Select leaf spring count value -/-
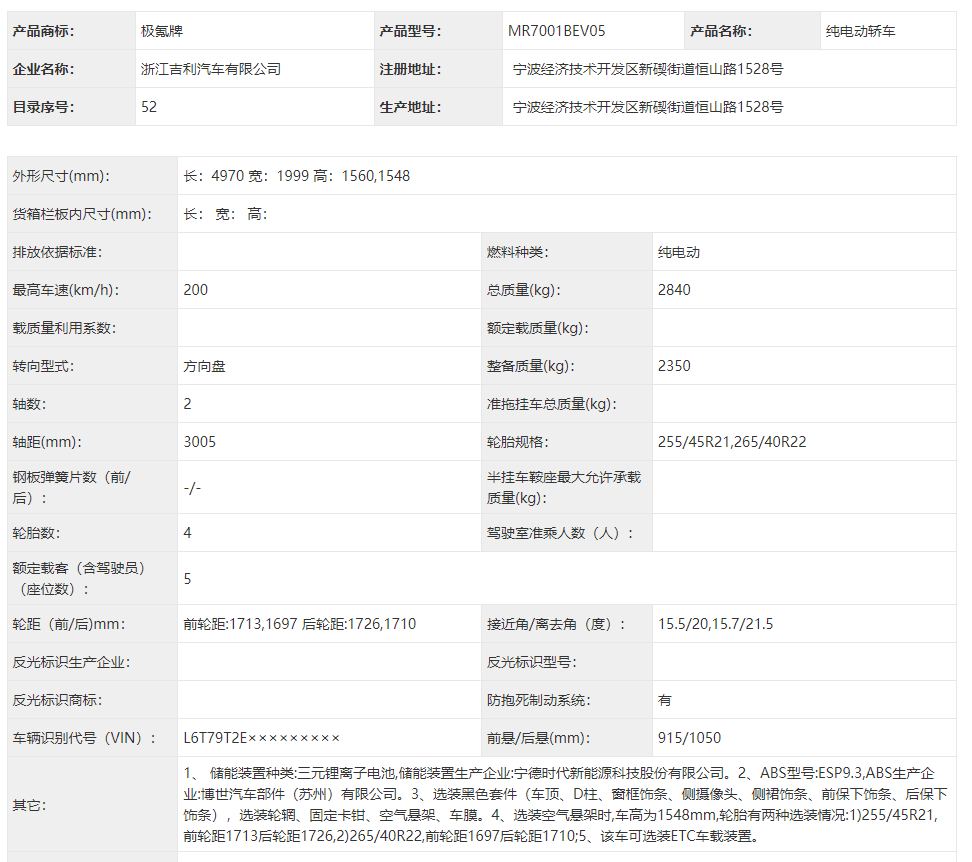Image resolution: width=972 pixels, height=862 pixels. [x=192, y=488]
